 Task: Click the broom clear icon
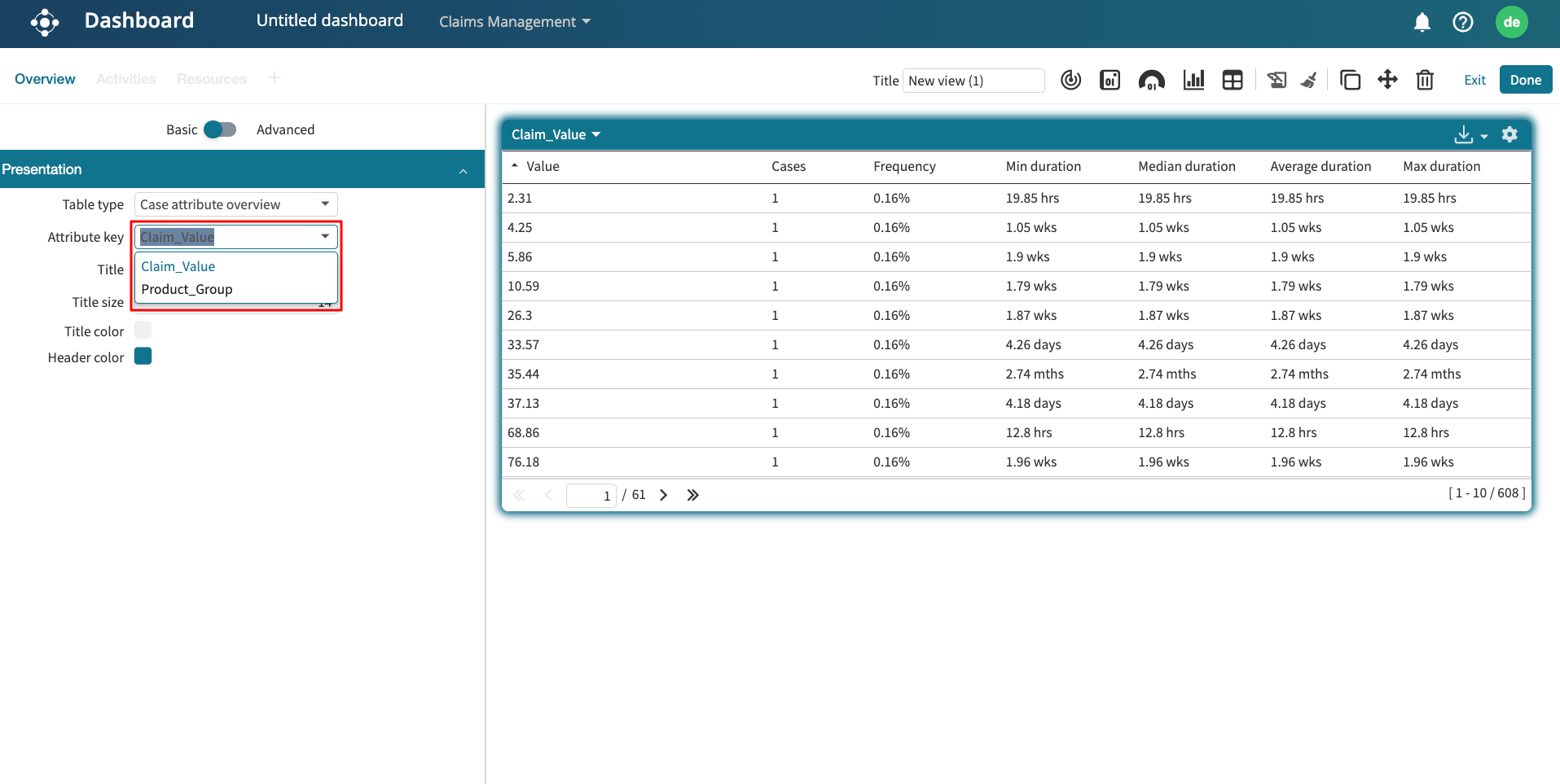click(x=1309, y=80)
